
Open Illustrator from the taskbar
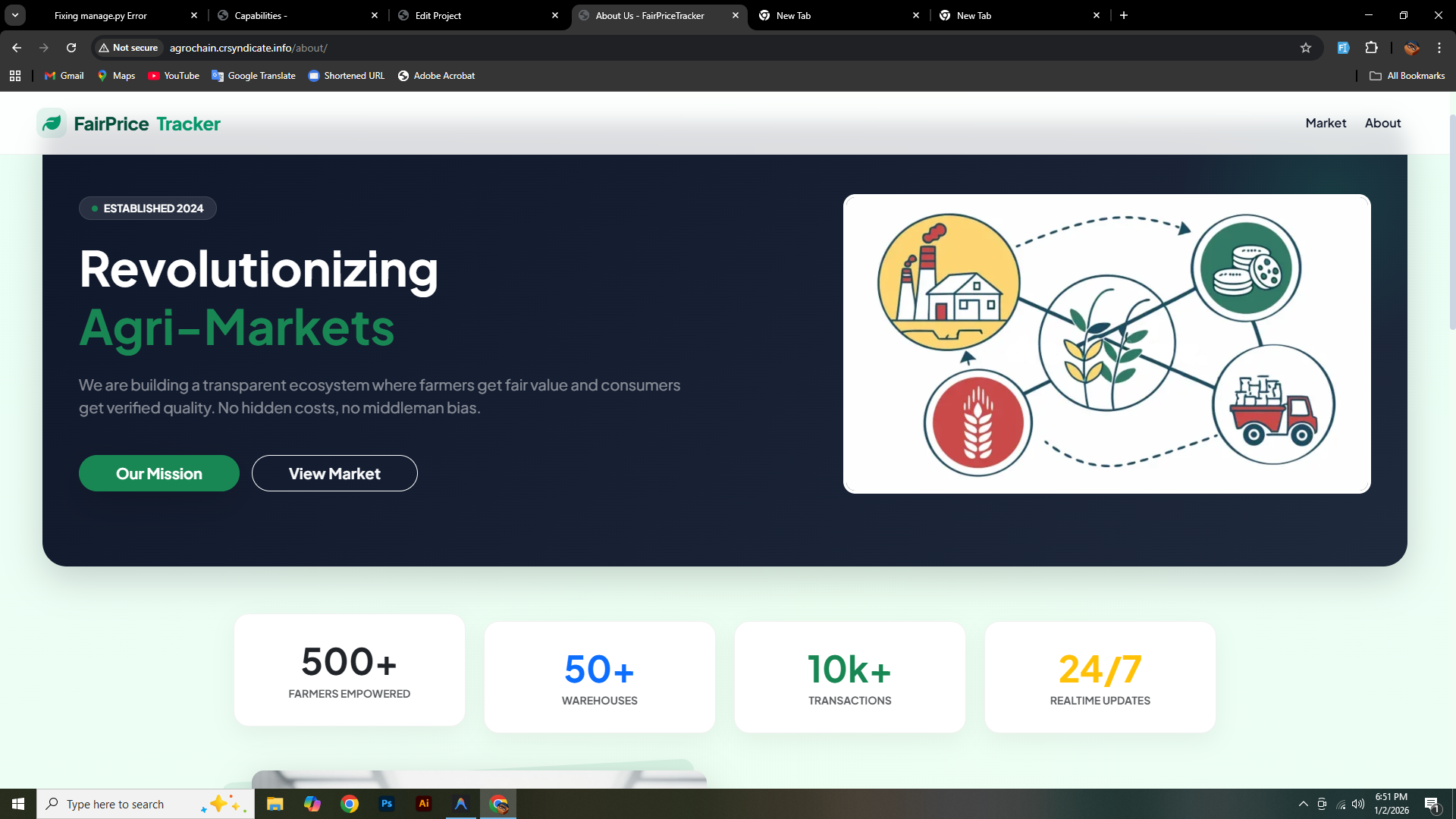pos(424,804)
